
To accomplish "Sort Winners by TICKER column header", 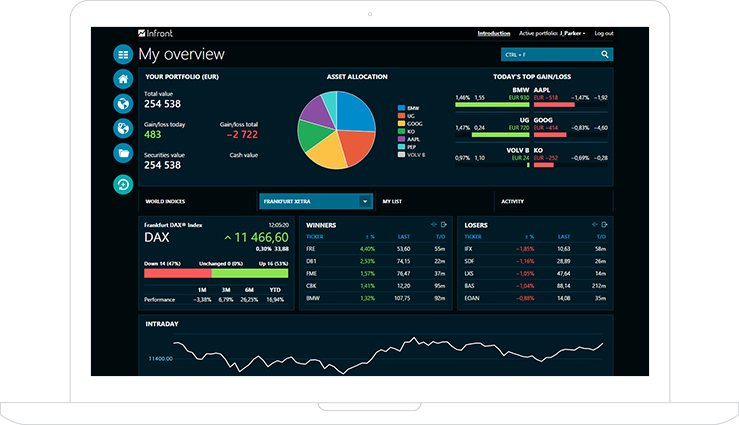I will (314, 237).
